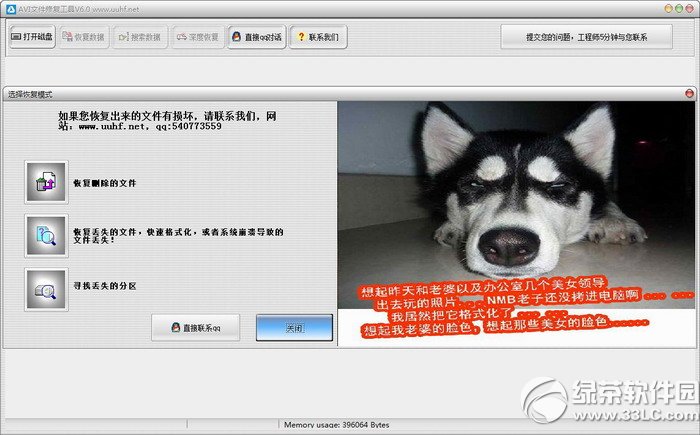The height and width of the screenshot is (435, 700).
Task: Select the recover deleted files icon
Action: click(x=46, y=182)
